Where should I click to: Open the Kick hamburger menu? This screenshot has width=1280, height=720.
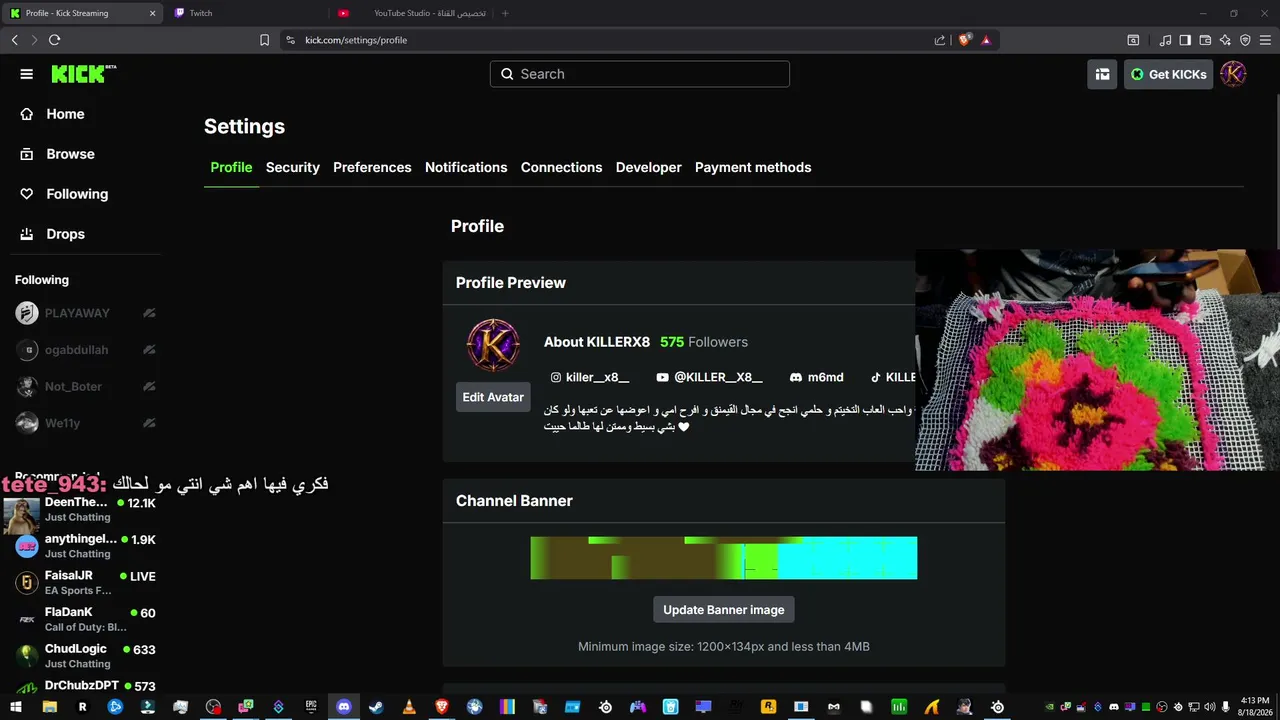pyautogui.click(x=27, y=74)
